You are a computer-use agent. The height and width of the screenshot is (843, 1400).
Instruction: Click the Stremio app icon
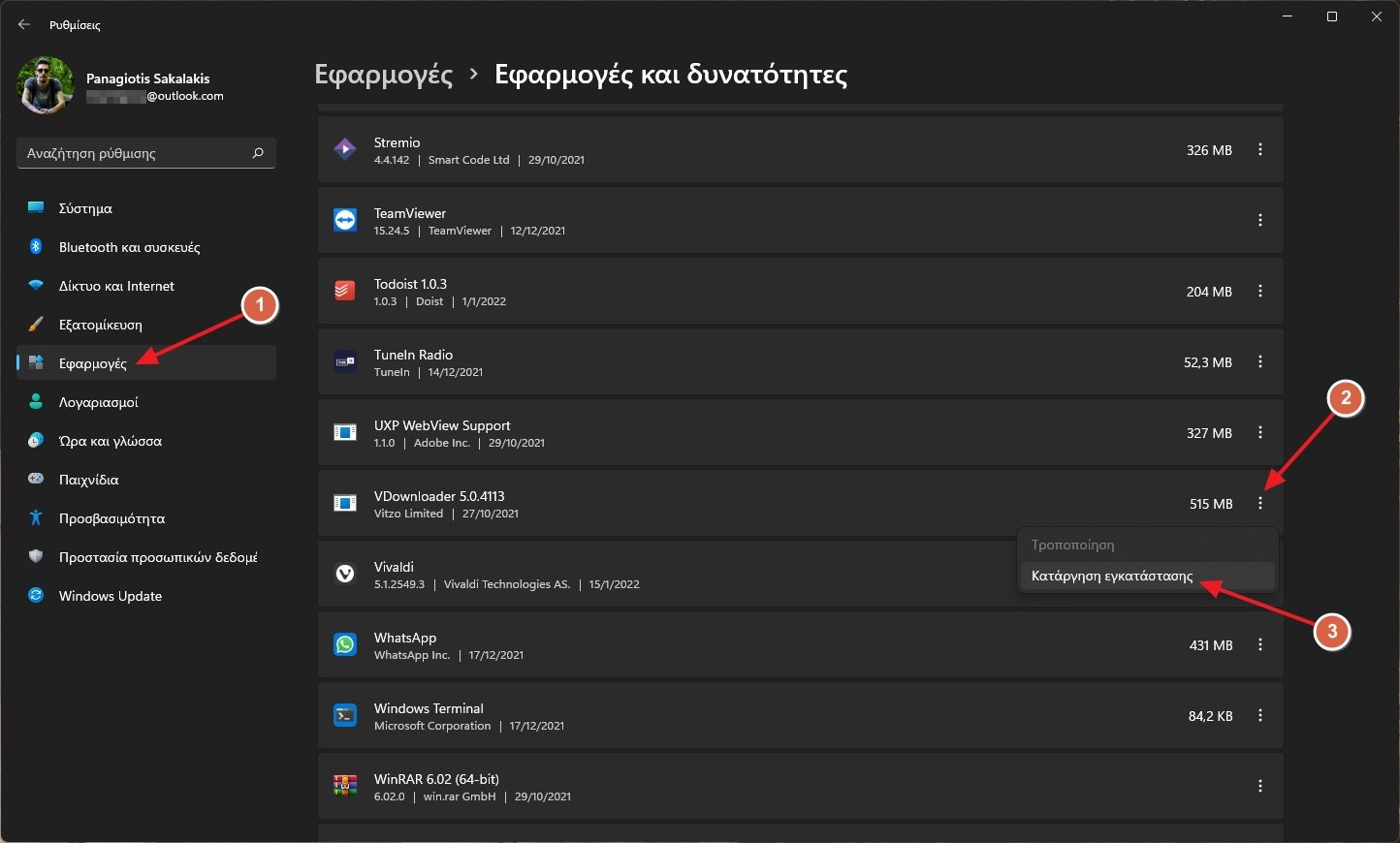coord(345,149)
